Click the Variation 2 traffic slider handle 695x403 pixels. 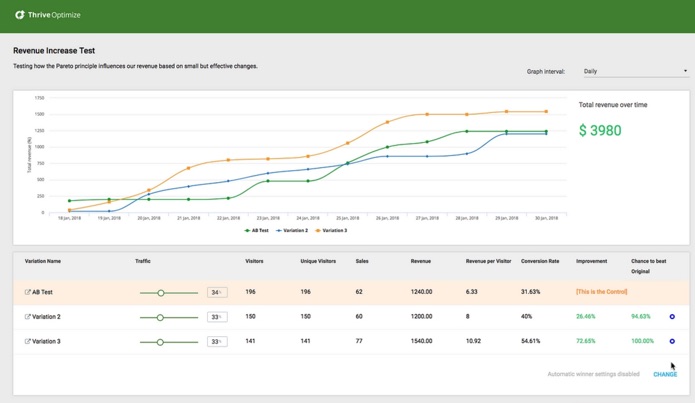pos(160,317)
